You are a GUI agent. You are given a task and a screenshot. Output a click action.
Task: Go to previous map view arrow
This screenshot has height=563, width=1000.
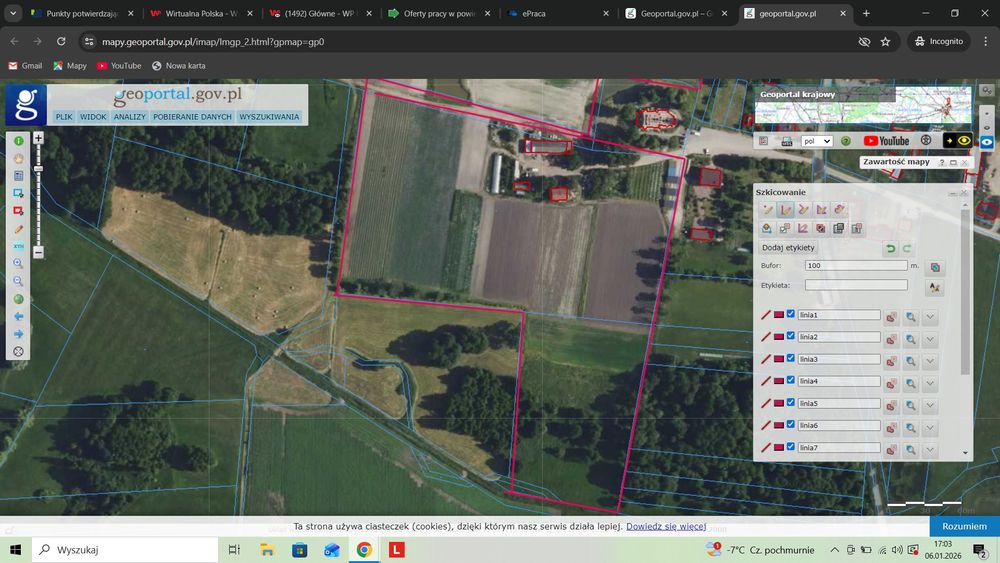click(18, 316)
